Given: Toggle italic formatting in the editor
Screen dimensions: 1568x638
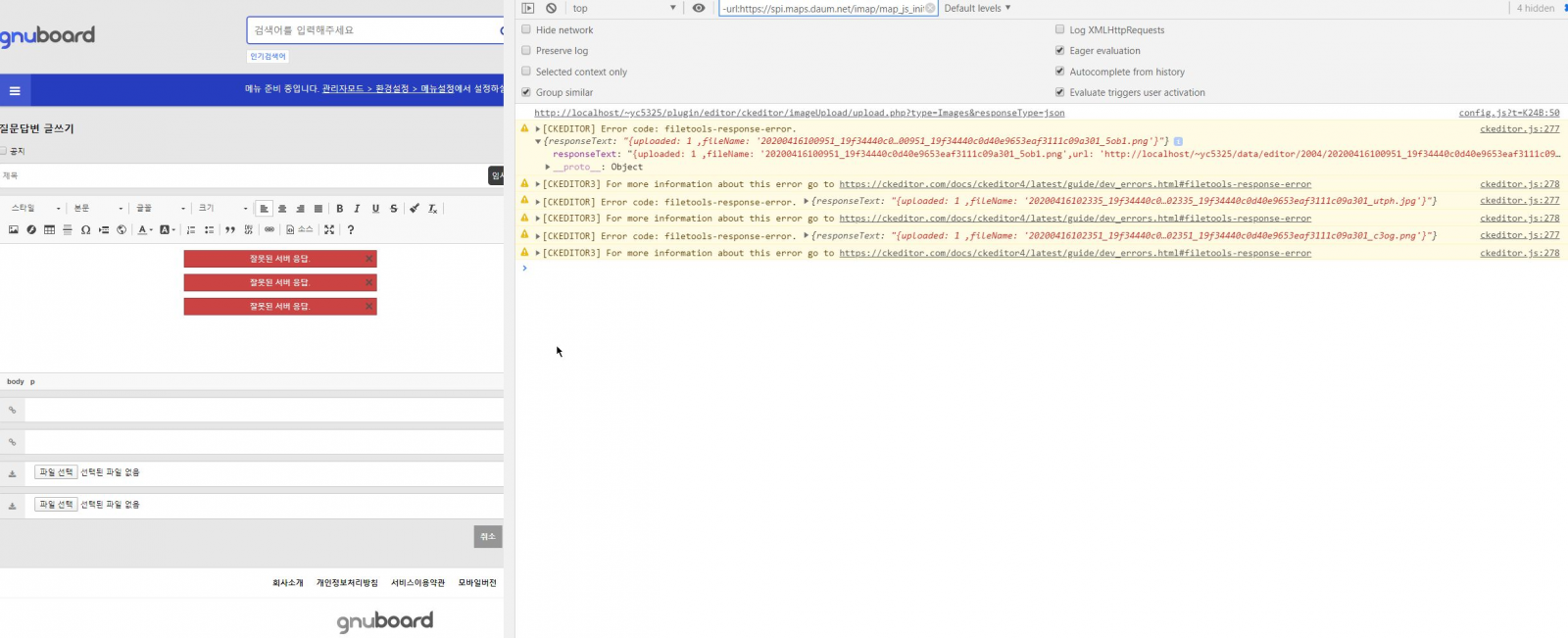Looking at the screenshot, I should point(358,209).
